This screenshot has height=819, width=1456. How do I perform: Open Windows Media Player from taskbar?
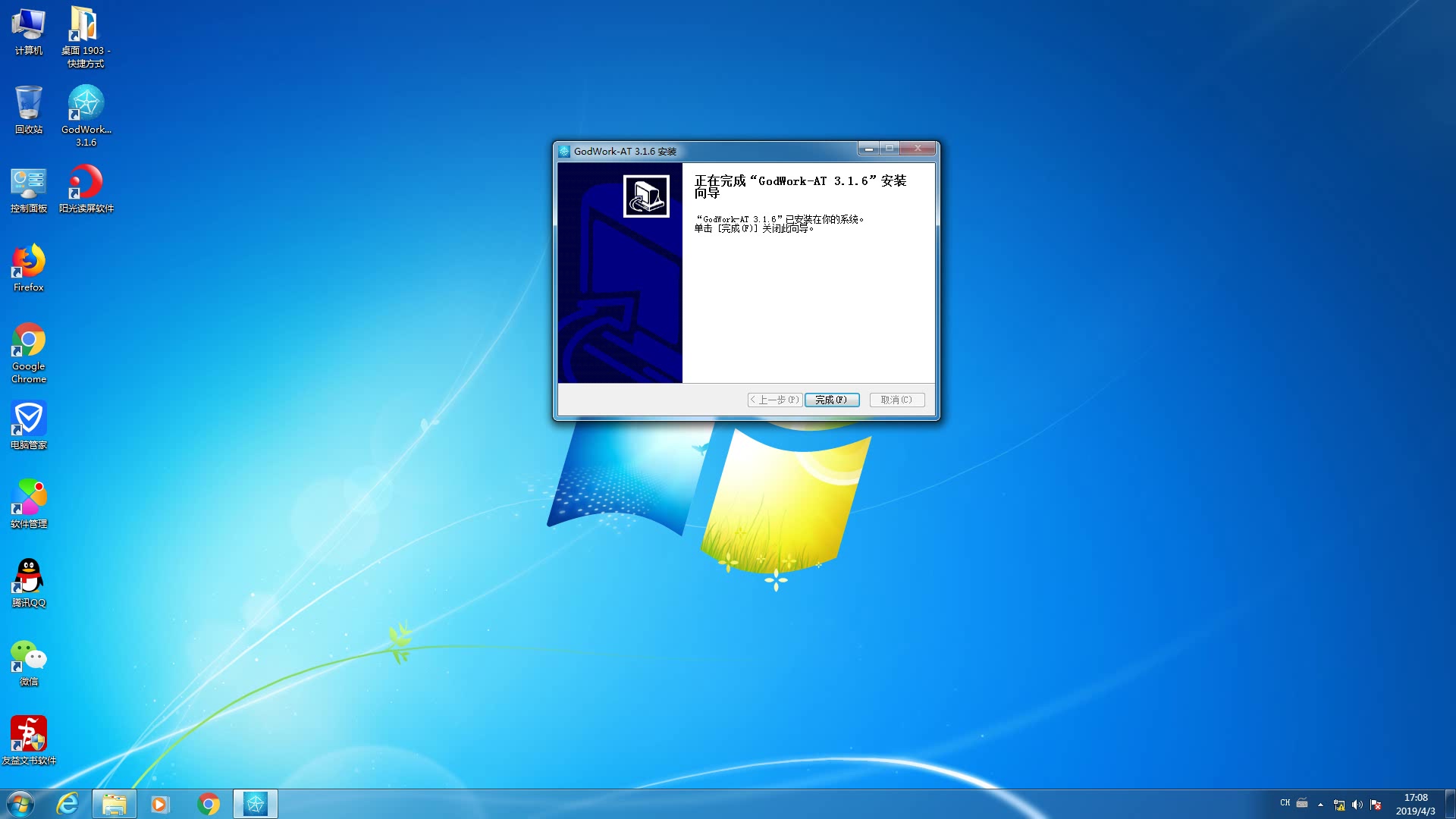159,804
